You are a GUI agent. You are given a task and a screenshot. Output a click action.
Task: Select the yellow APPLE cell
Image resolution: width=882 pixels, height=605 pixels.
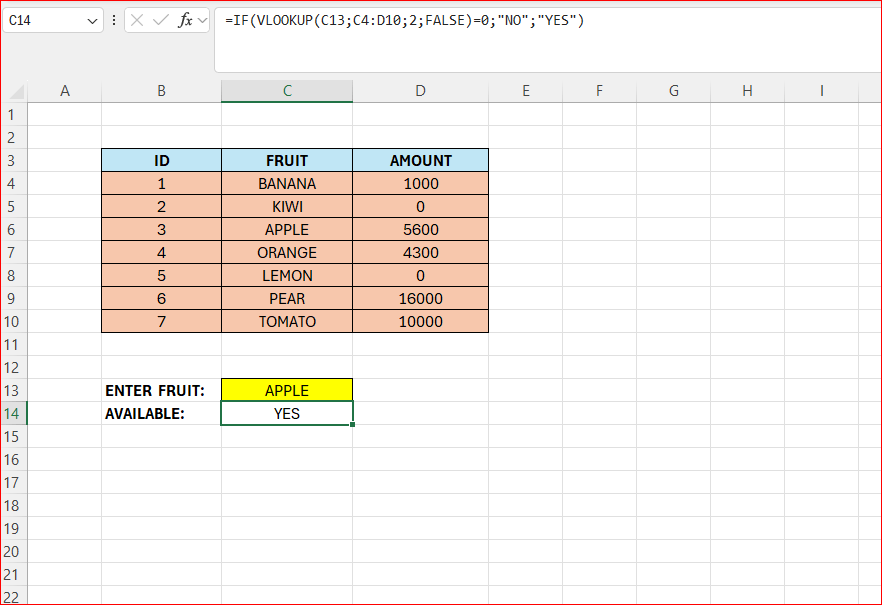(x=286, y=390)
